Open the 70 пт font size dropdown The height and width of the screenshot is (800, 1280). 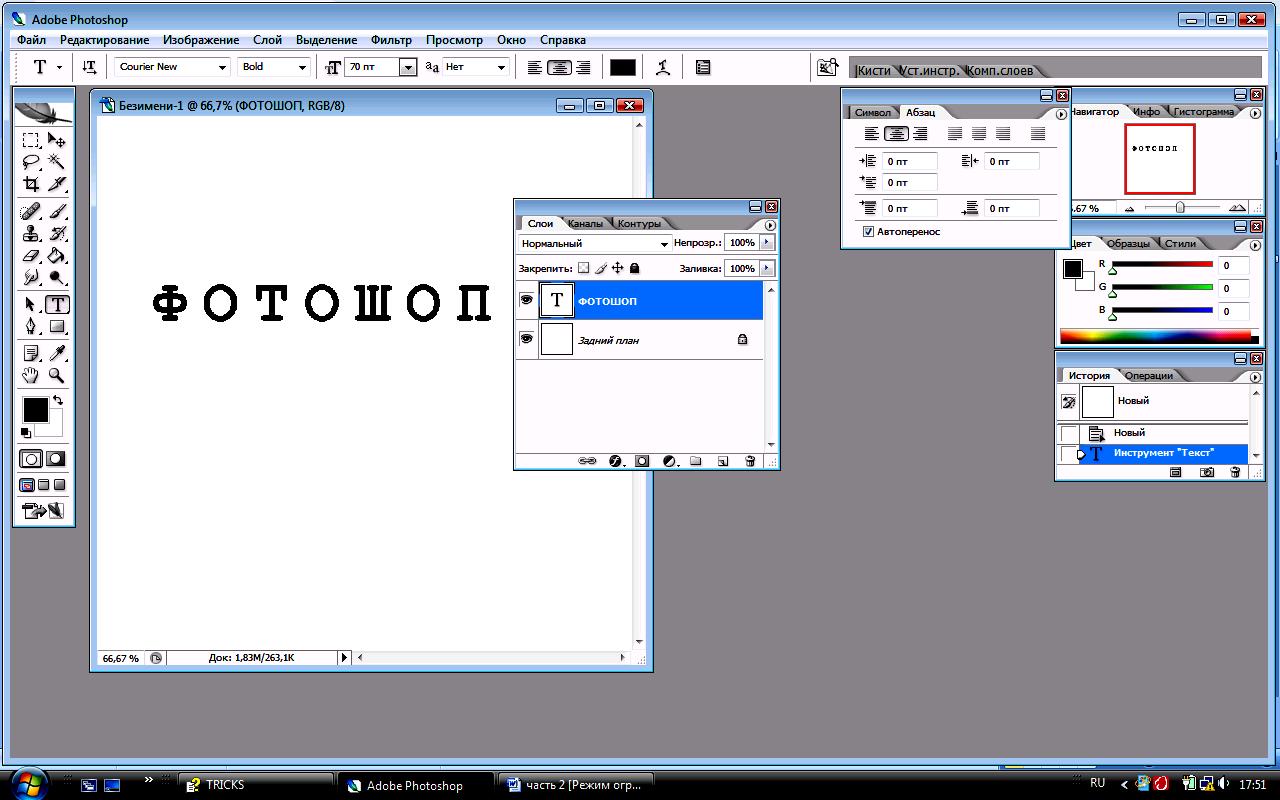pyautogui.click(x=407, y=67)
